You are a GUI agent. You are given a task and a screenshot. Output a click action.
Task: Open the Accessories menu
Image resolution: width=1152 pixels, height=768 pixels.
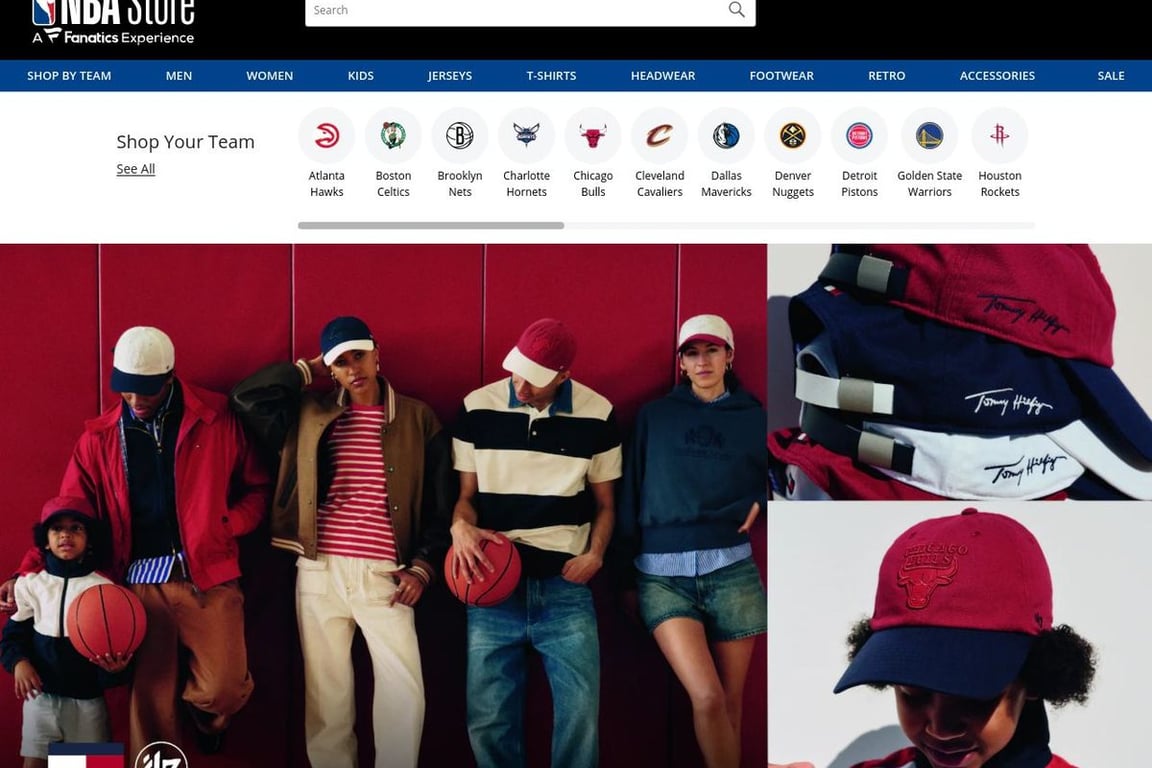tap(997, 76)
